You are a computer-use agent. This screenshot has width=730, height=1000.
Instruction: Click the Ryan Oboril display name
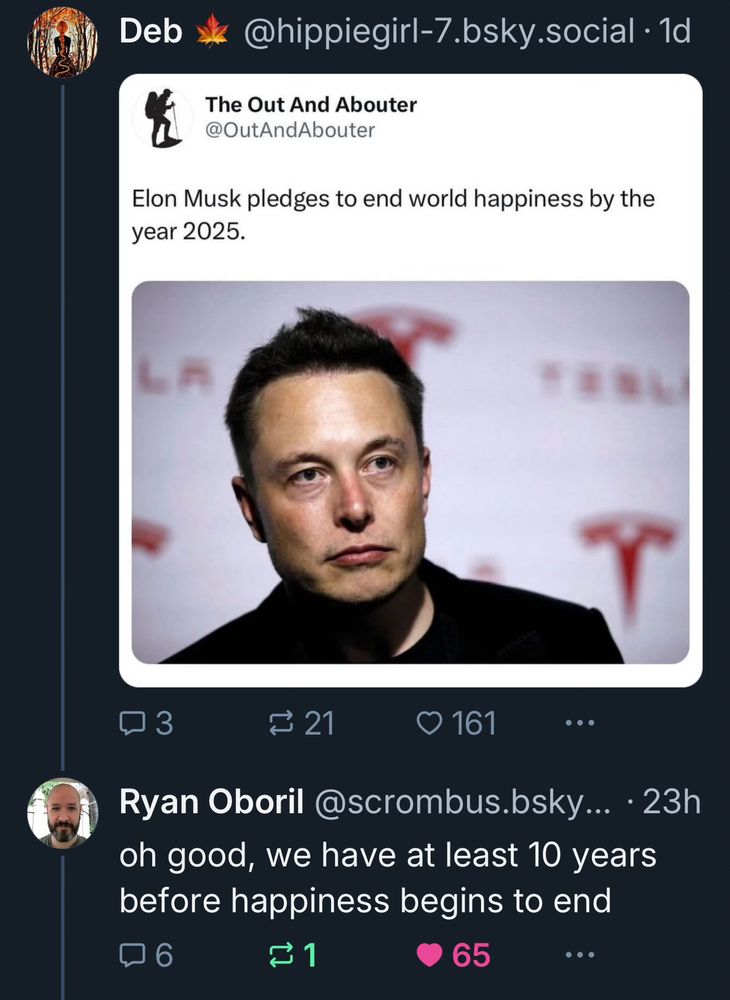tap(212, 802)
